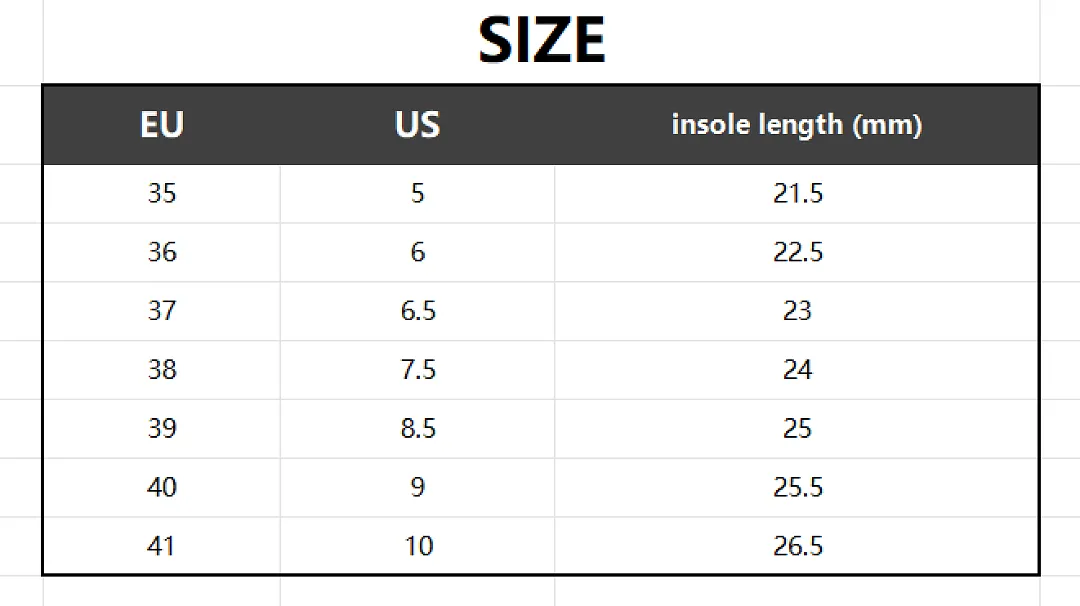This screenshot has width=1080, height=606.
Task: Select the EU 40 cell
Action: pyautogui.click(x=162, y=488)
